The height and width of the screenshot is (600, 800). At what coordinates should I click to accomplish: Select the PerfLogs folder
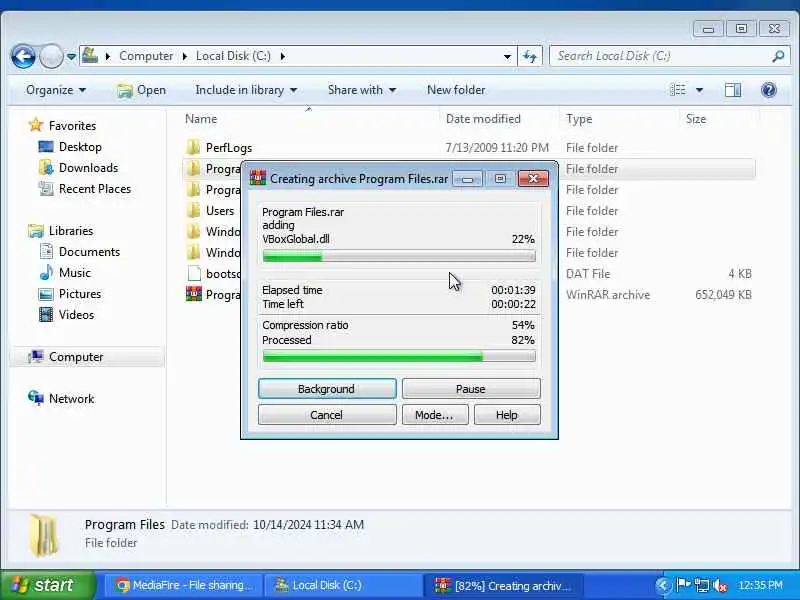click(229, 148)
